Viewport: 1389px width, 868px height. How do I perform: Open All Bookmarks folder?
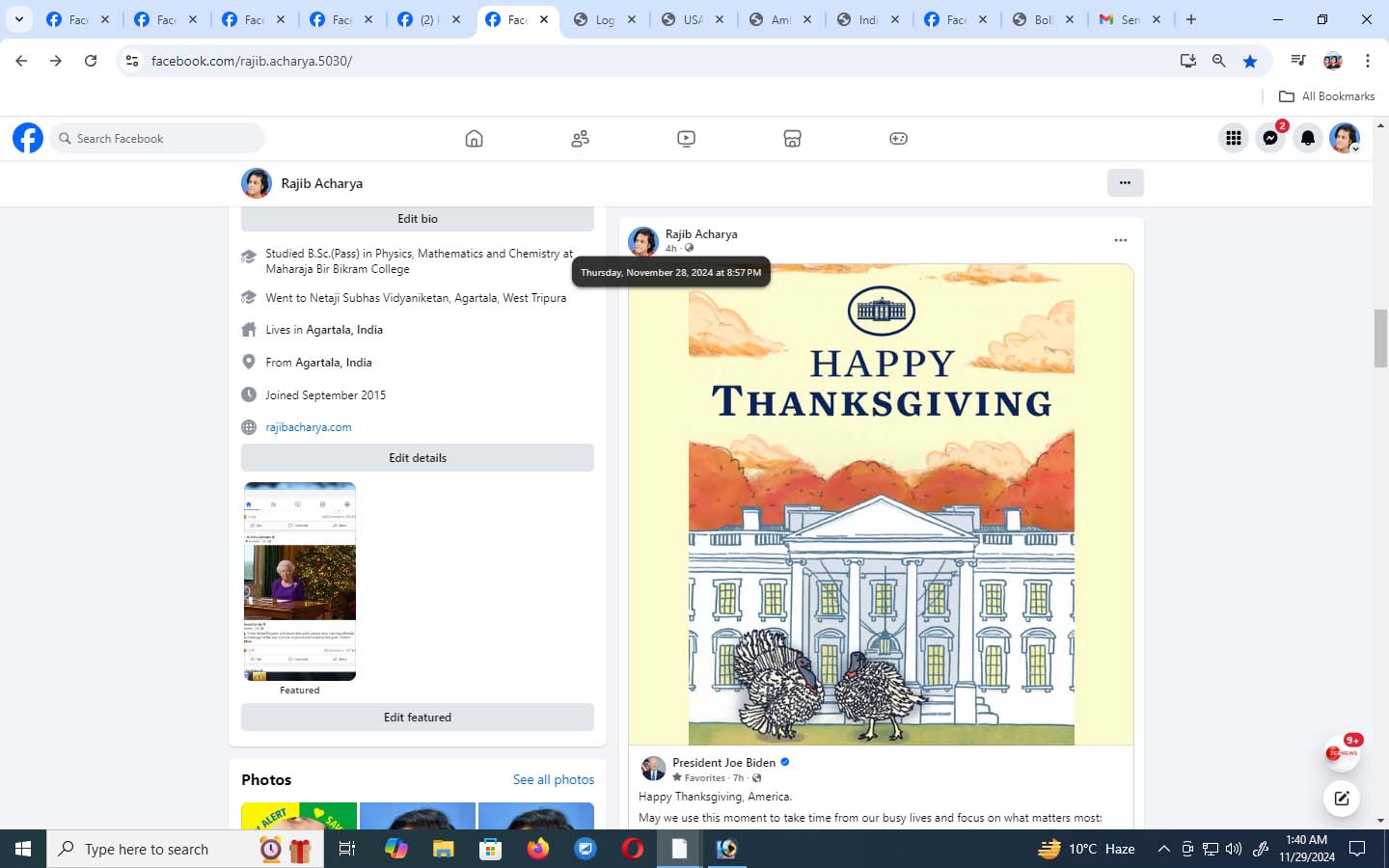point(1326,96)
